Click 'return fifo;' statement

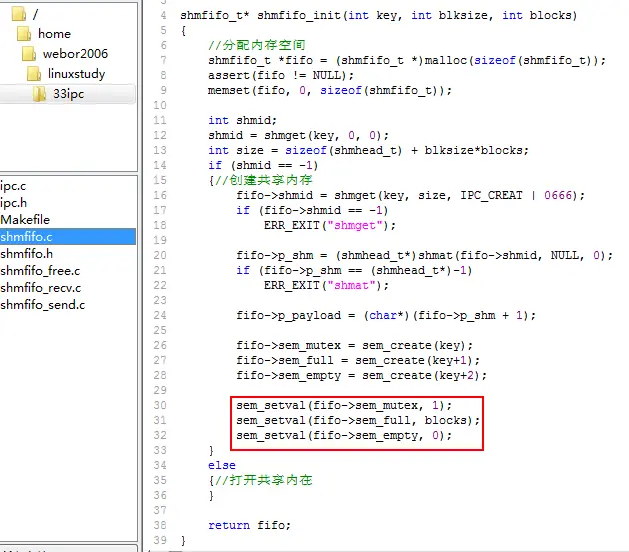click(249, 526)
